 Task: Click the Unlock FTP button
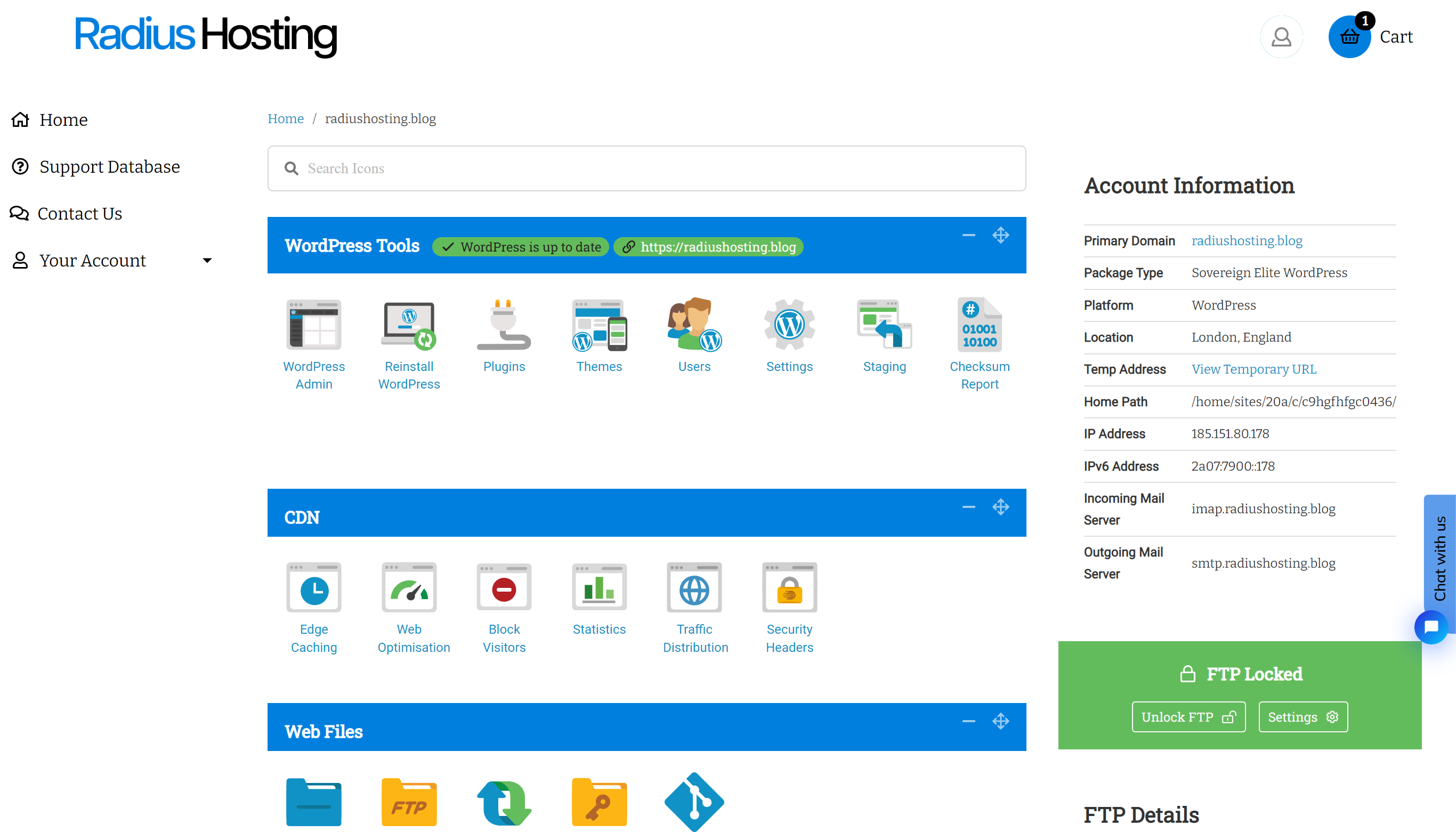[x=1188, y=716]
